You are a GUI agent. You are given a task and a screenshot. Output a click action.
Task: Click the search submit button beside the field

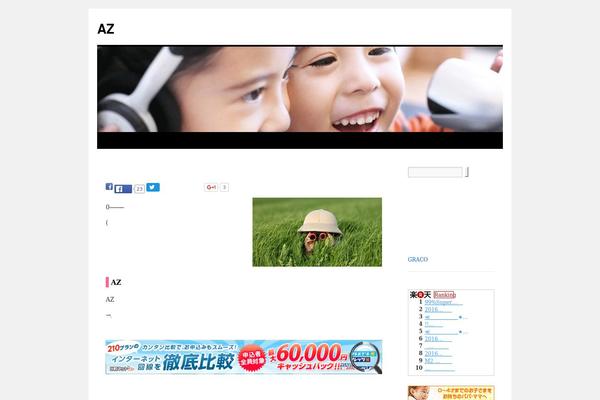click(467, 172)
